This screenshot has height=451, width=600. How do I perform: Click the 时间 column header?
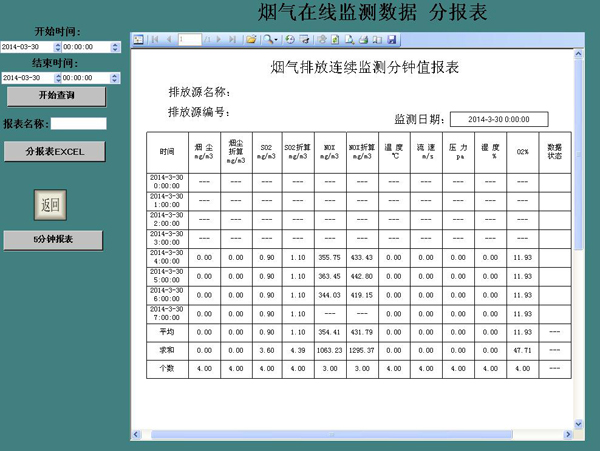coord(167,152)
